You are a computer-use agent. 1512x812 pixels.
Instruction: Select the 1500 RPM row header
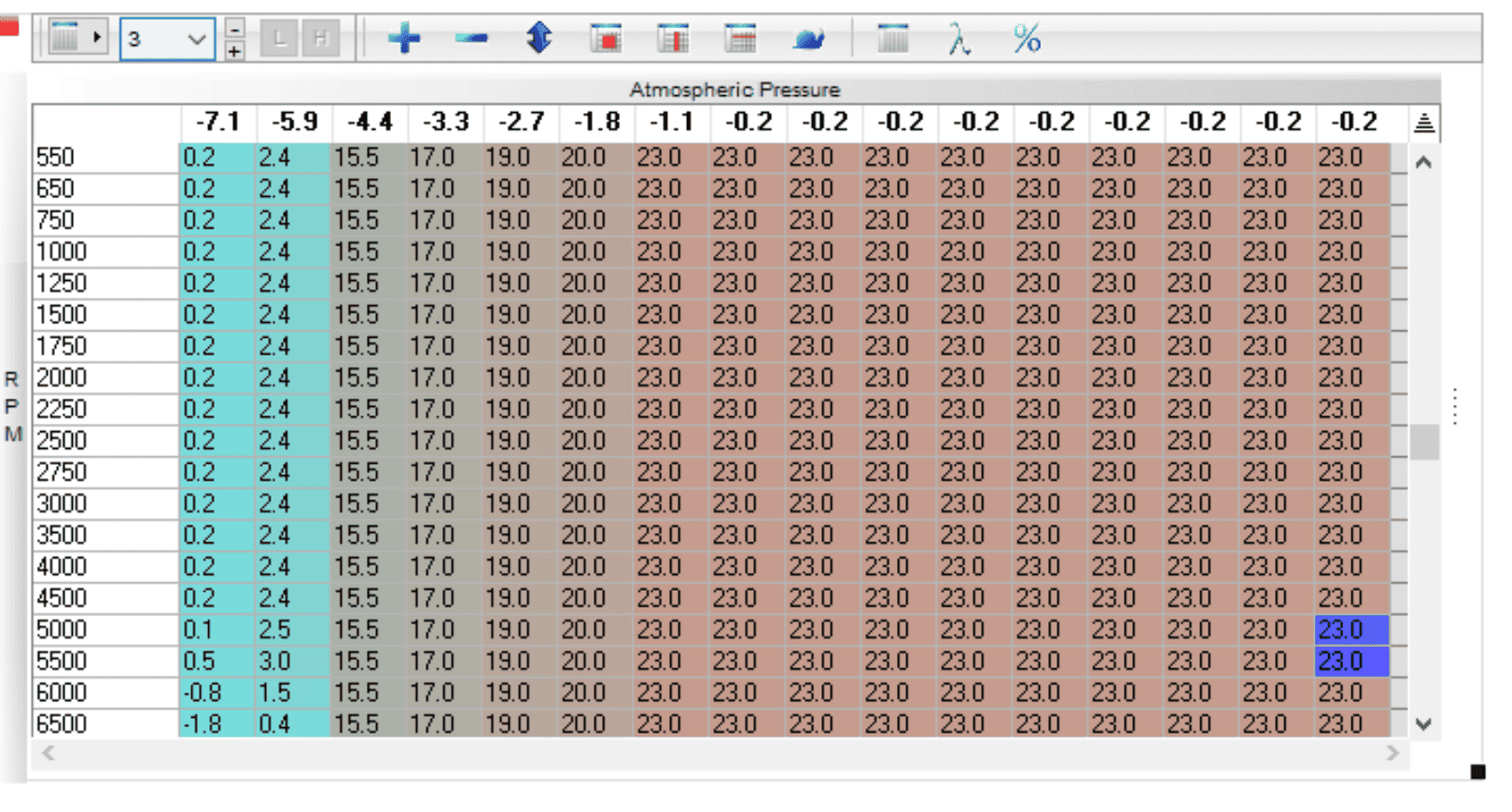pos(105,315)
